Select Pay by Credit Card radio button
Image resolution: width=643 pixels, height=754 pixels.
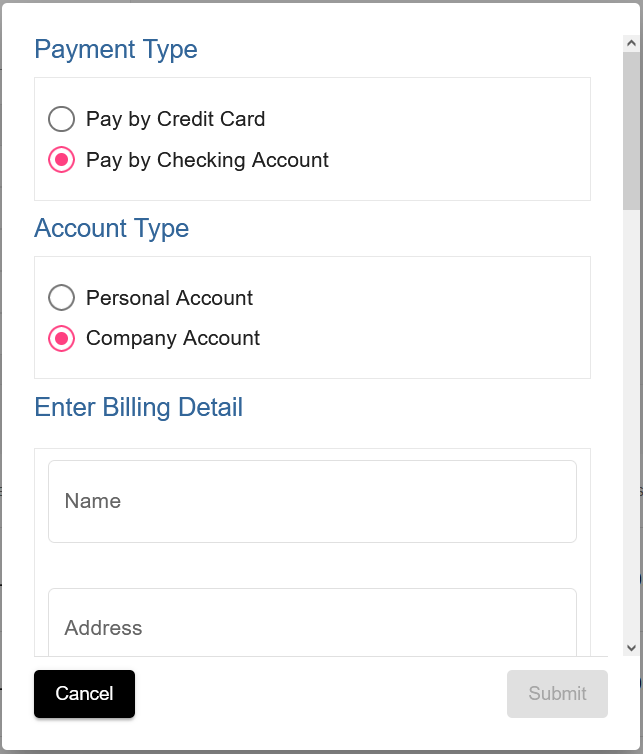(x=62, y=119)
